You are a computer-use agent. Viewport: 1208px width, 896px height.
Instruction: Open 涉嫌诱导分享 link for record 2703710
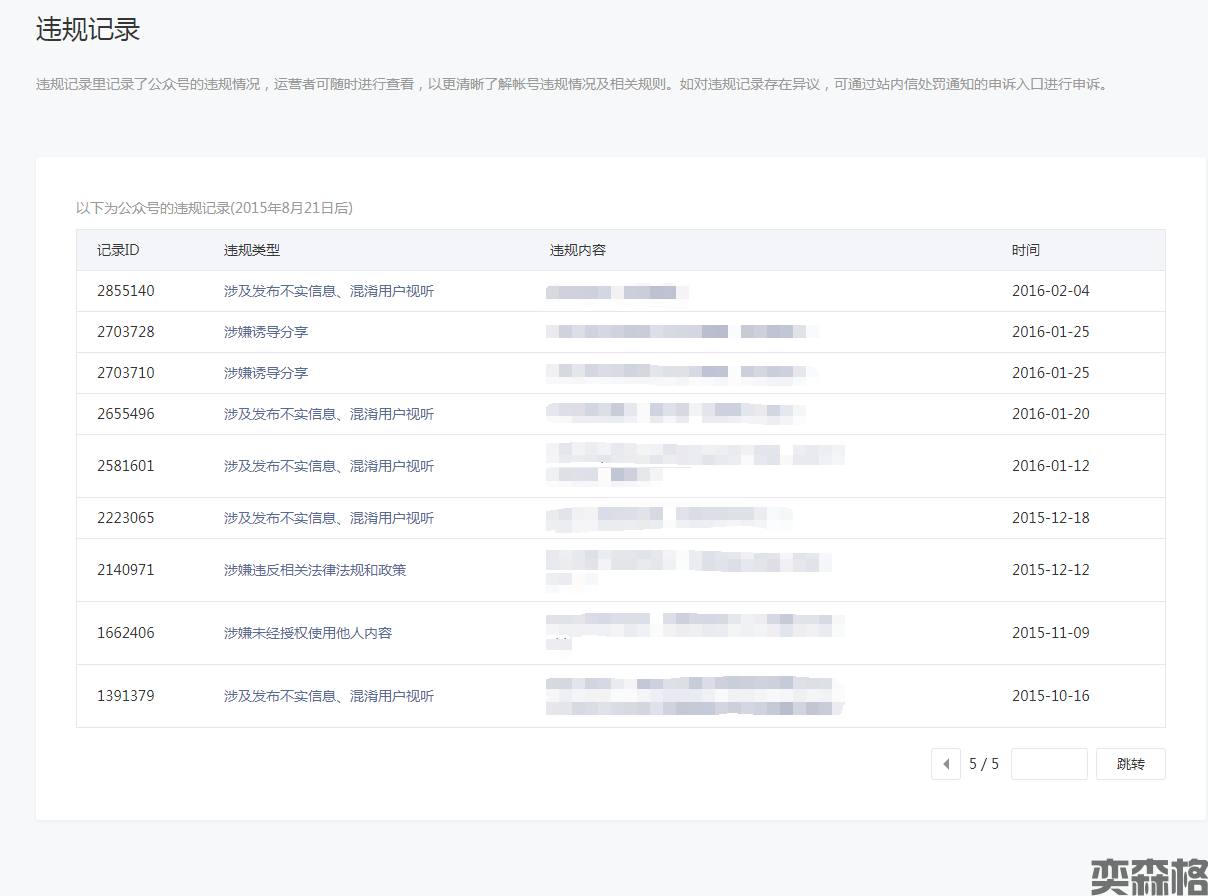(x=265, y=373)
